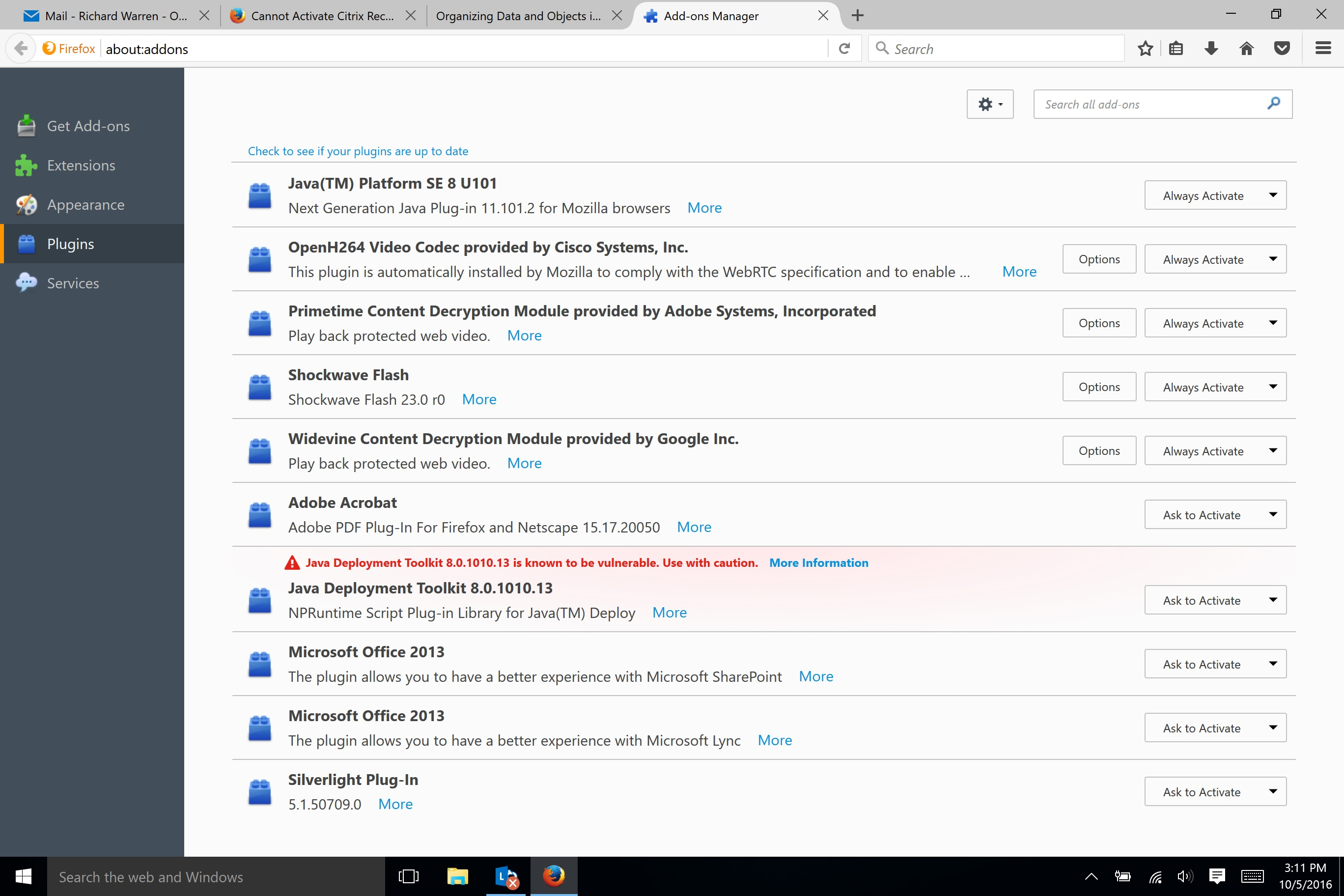Click the Silverlight Plug-In brick icon
This screenshot has height=896, width=1344.
point(260,791)
